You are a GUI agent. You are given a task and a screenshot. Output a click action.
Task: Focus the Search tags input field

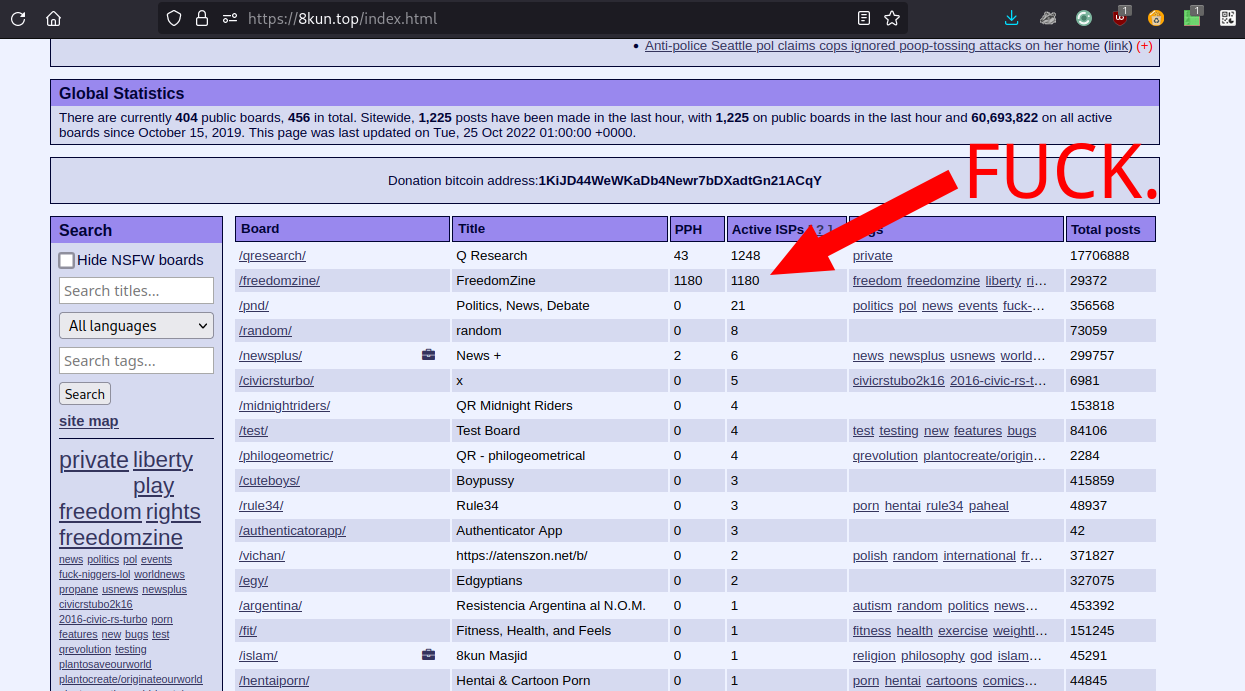(x=136, y=361)
